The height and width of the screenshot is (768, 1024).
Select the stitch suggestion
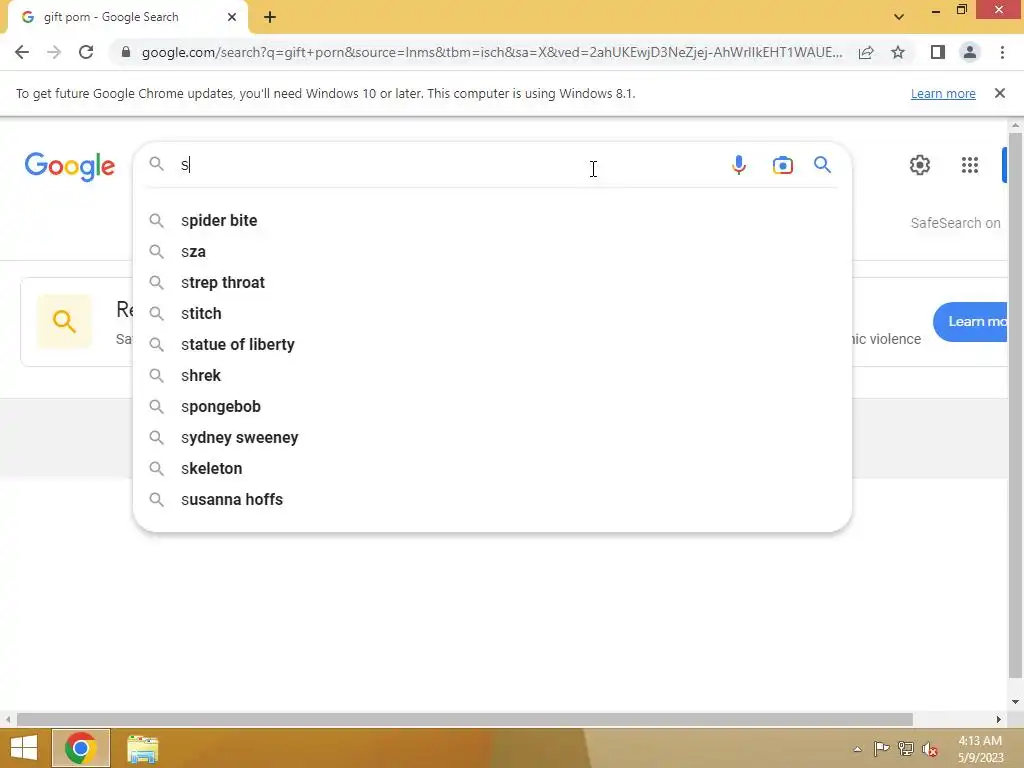pos(492,313)
